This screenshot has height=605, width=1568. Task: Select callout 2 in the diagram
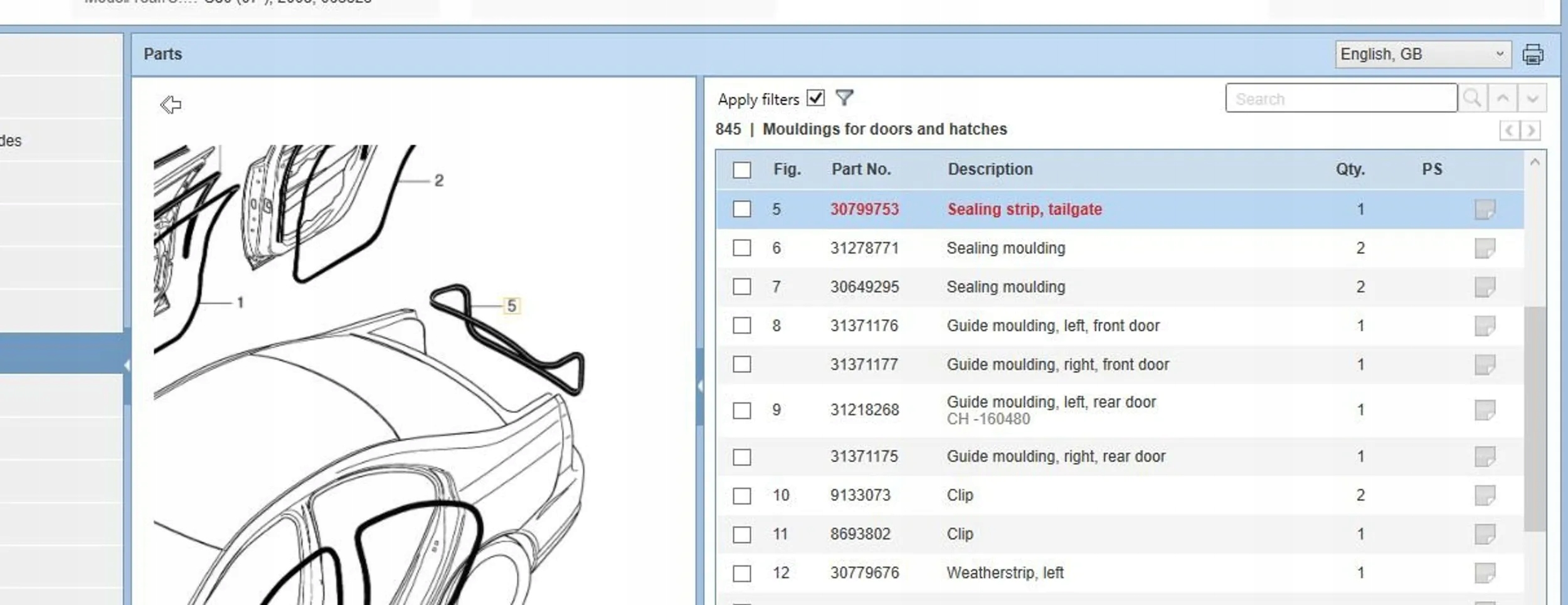pyautogui.click(x=439, y=181)
